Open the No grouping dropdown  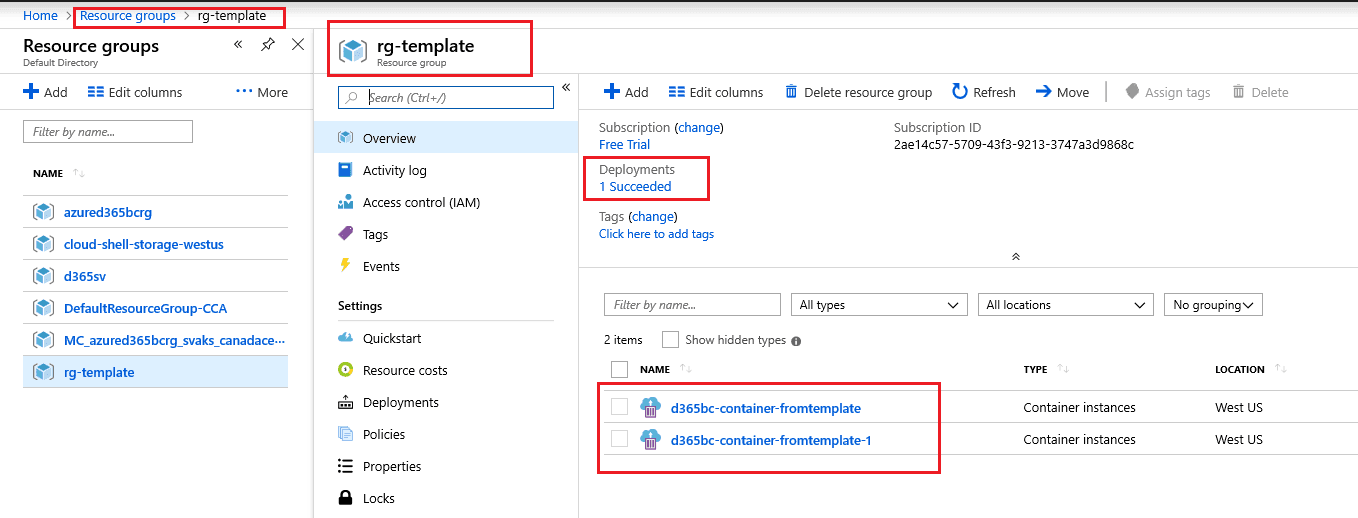tap(1213, 305)
